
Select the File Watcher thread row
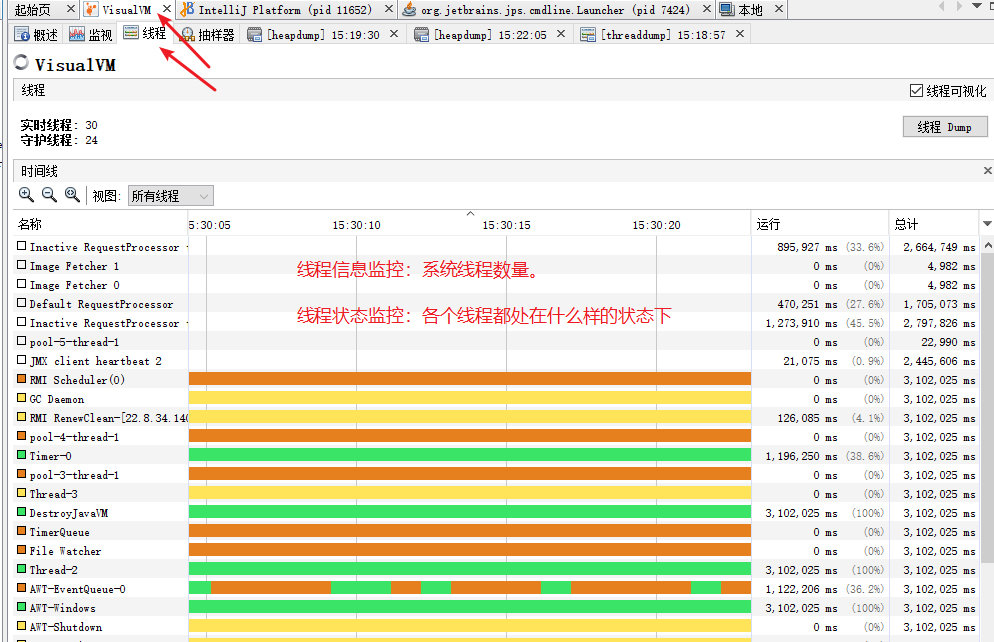point(494,550)
